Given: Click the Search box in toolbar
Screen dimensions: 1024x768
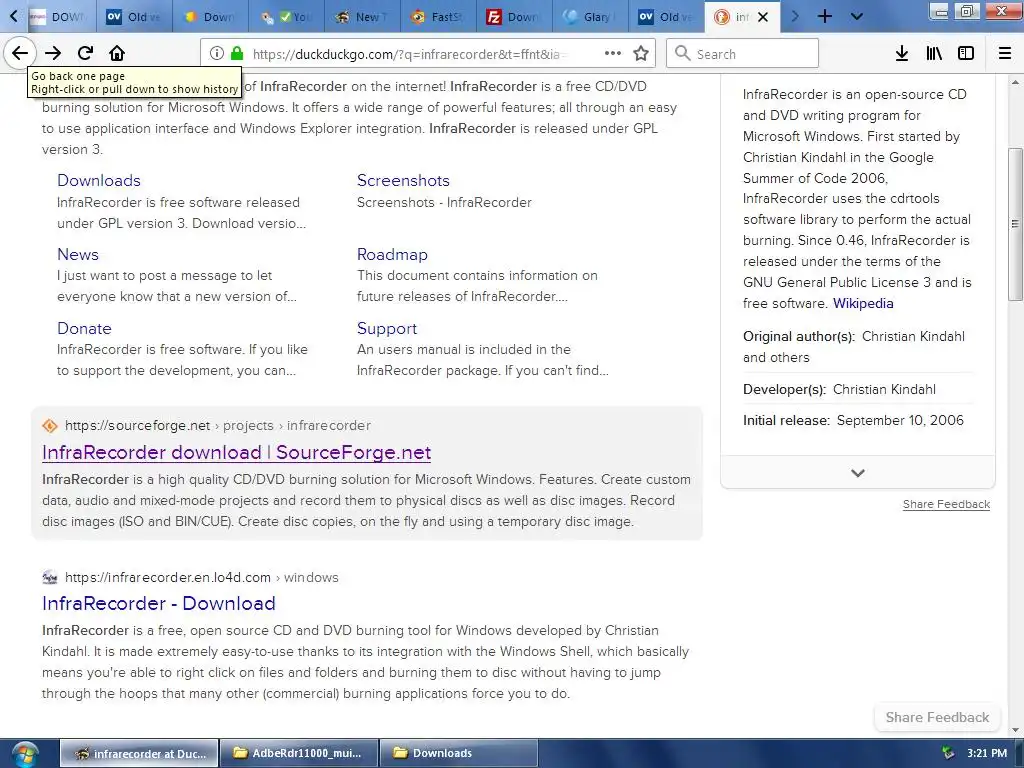Looking at the screenshot, I should pyautogui.click(x=743, y=54).
